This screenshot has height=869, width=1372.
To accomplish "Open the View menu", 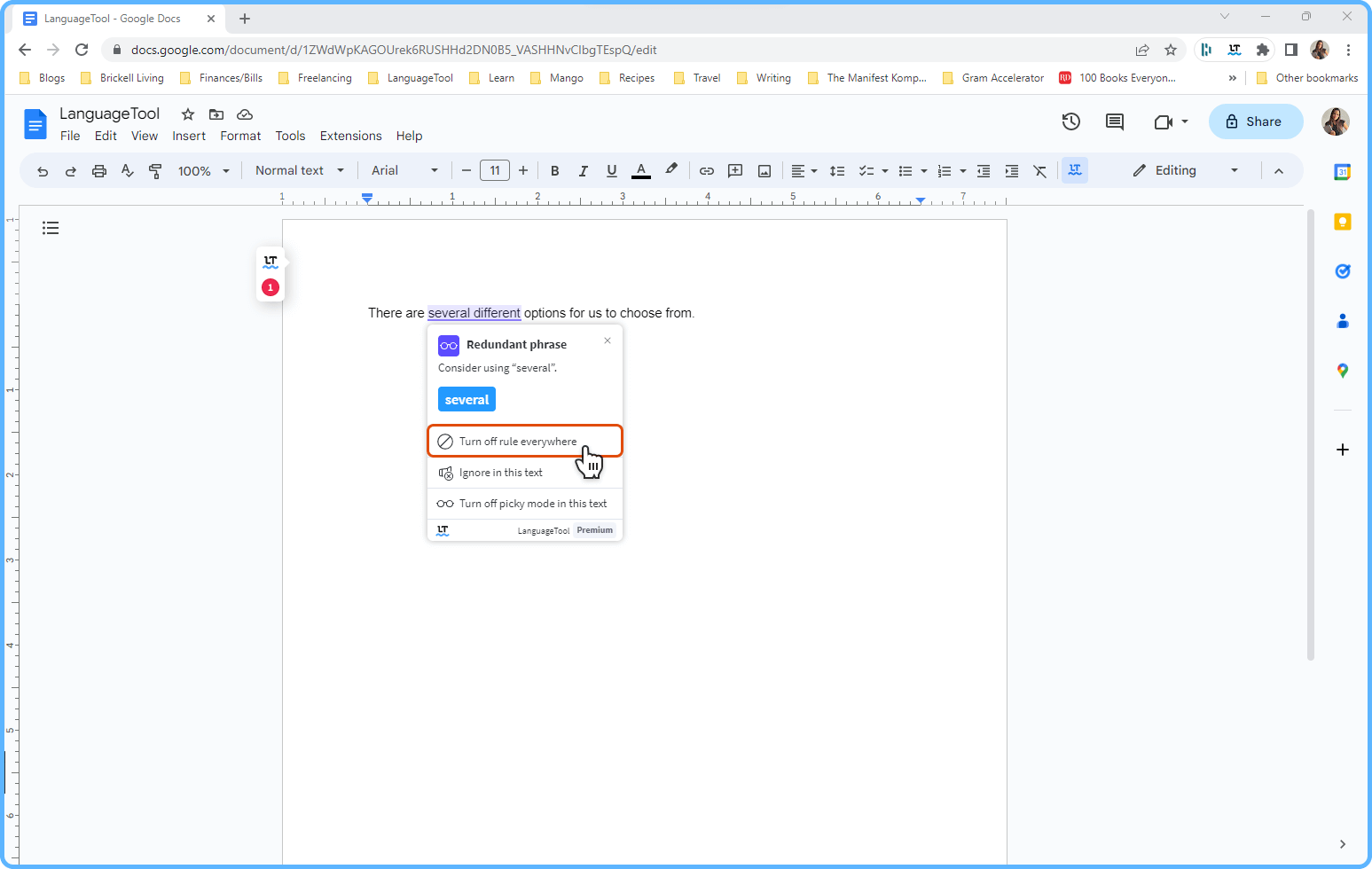I will [145, 136].
